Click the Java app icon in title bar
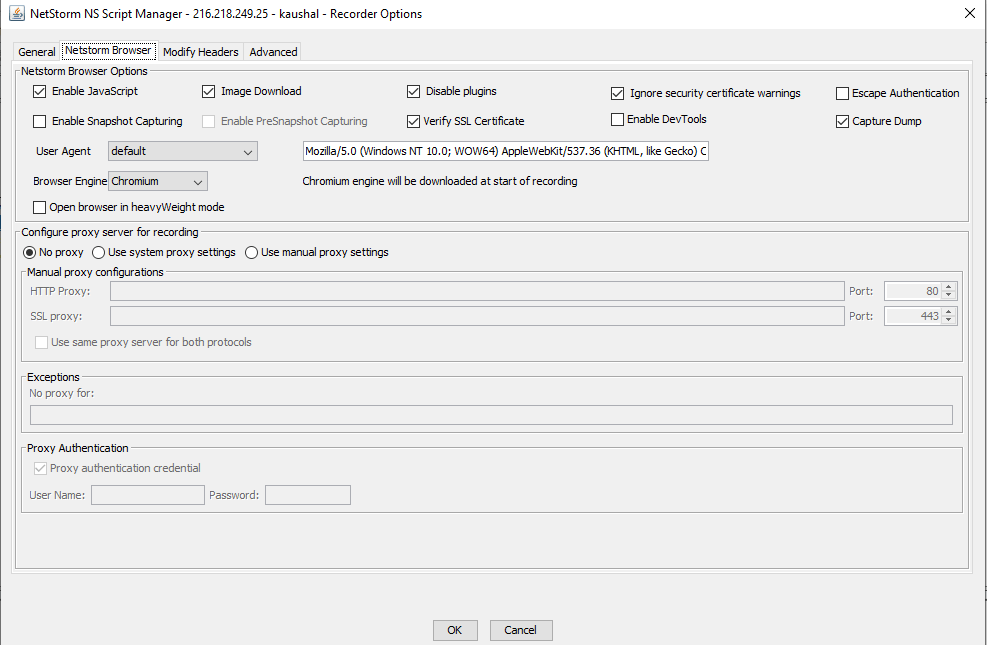The height and width of the screenshot is (645, 987). click(17, 13)
